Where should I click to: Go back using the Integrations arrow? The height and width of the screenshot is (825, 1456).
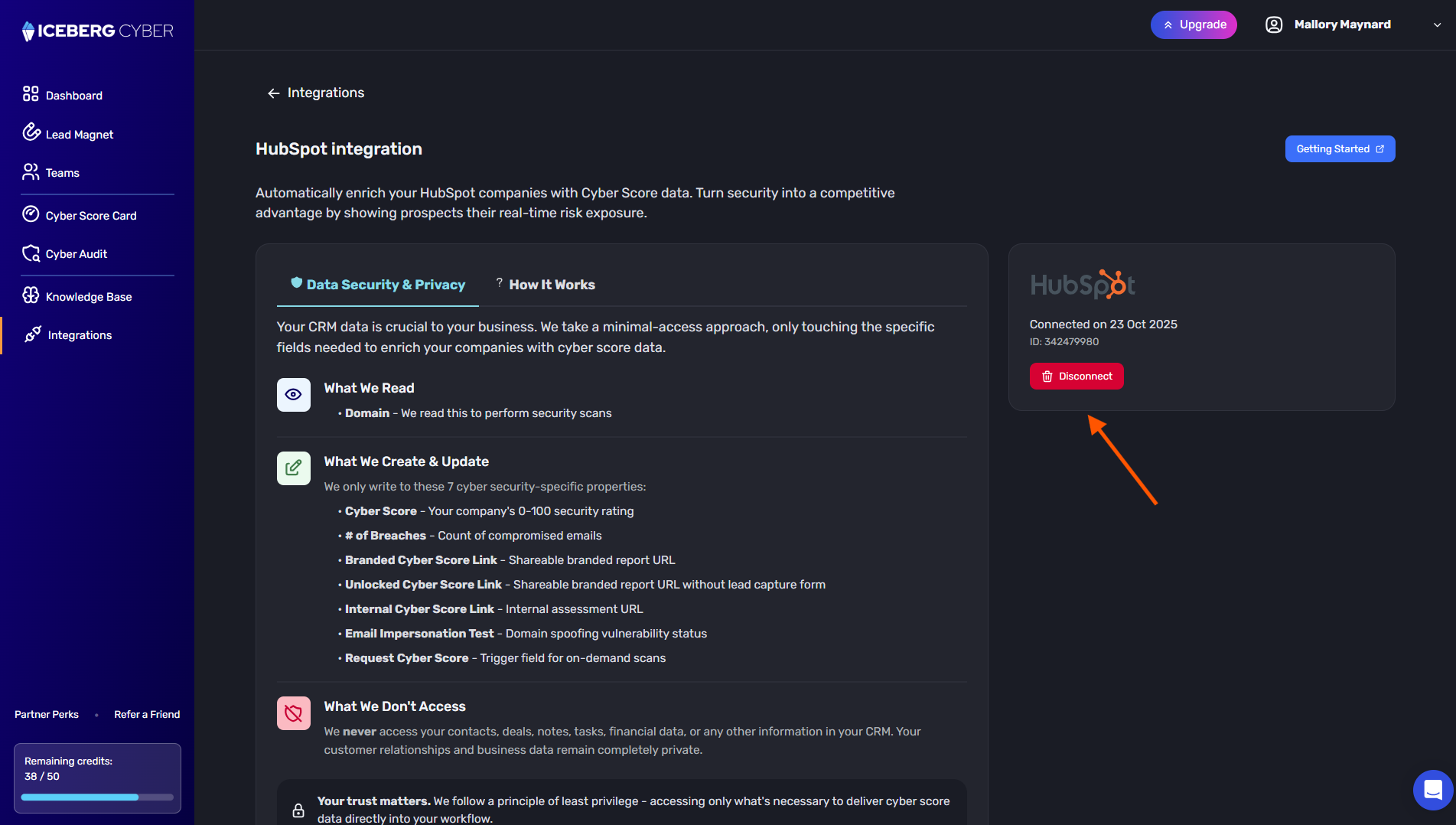pos(273,93)
